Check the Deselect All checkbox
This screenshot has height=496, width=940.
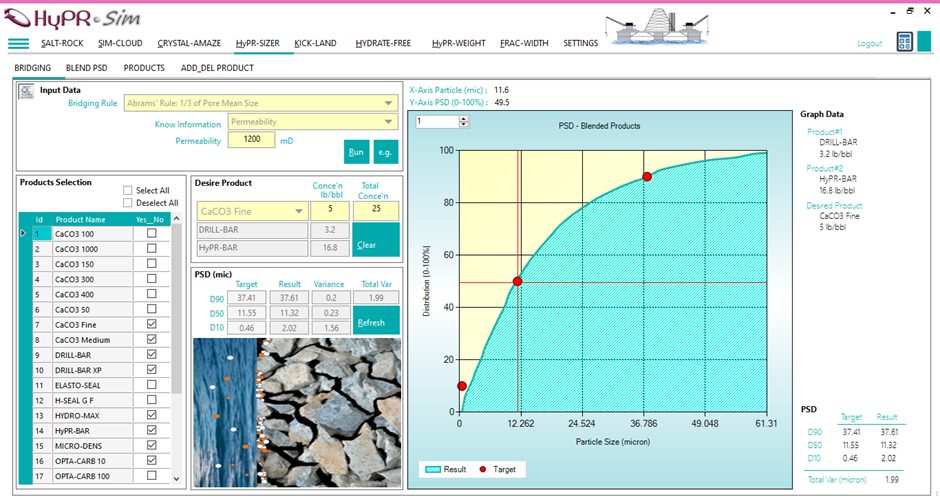tap(128, 203)
